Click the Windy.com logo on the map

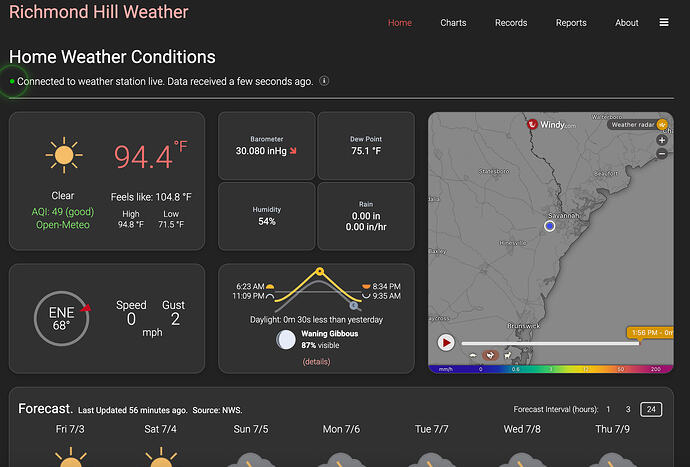point(551,125)
